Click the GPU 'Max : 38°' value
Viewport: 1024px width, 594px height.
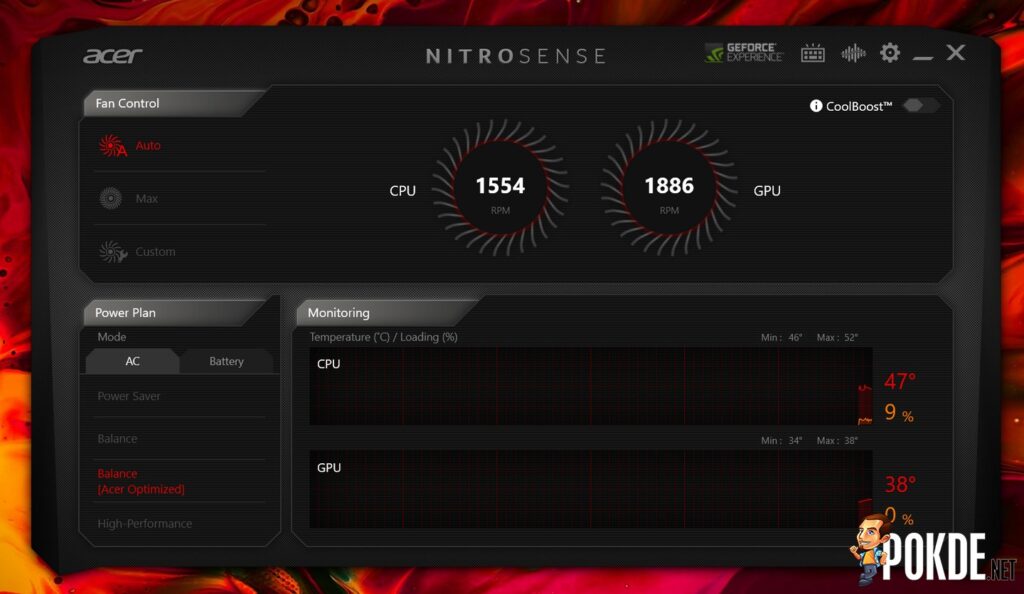point(837,441)
